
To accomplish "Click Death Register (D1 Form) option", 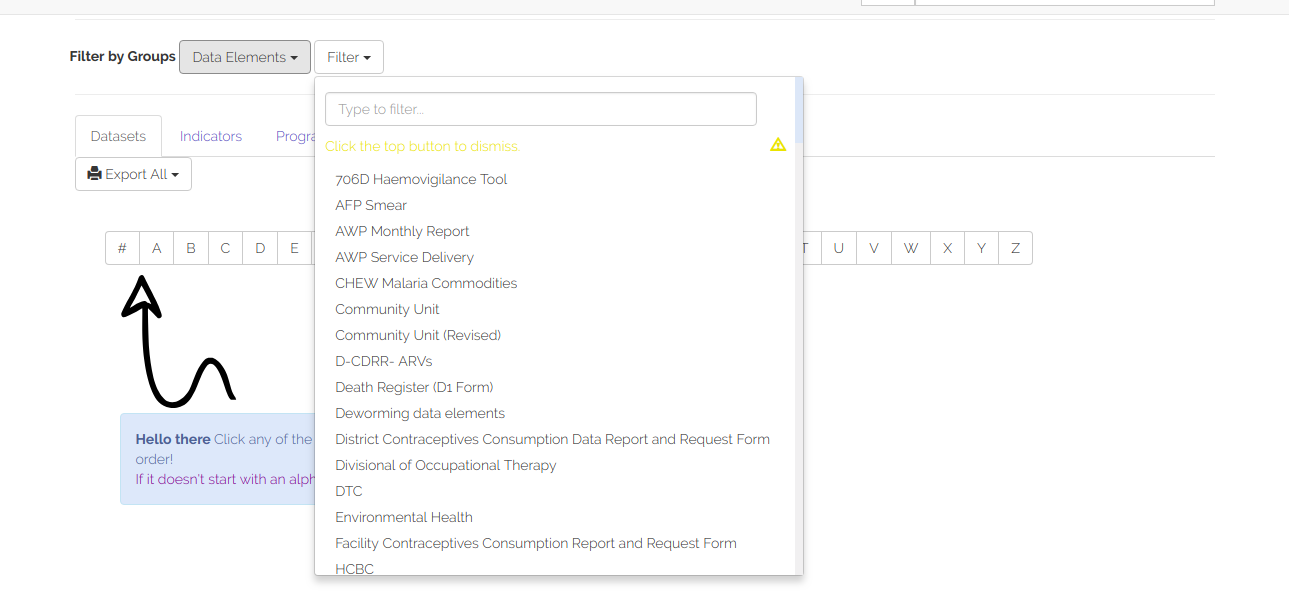I will tap(414, 387).
